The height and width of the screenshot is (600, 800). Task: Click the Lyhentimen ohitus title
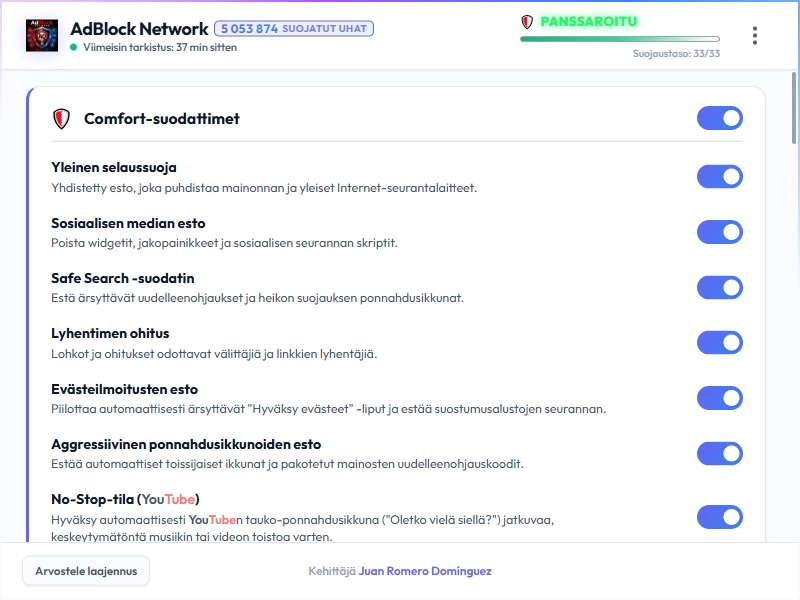tap(110, 334)
